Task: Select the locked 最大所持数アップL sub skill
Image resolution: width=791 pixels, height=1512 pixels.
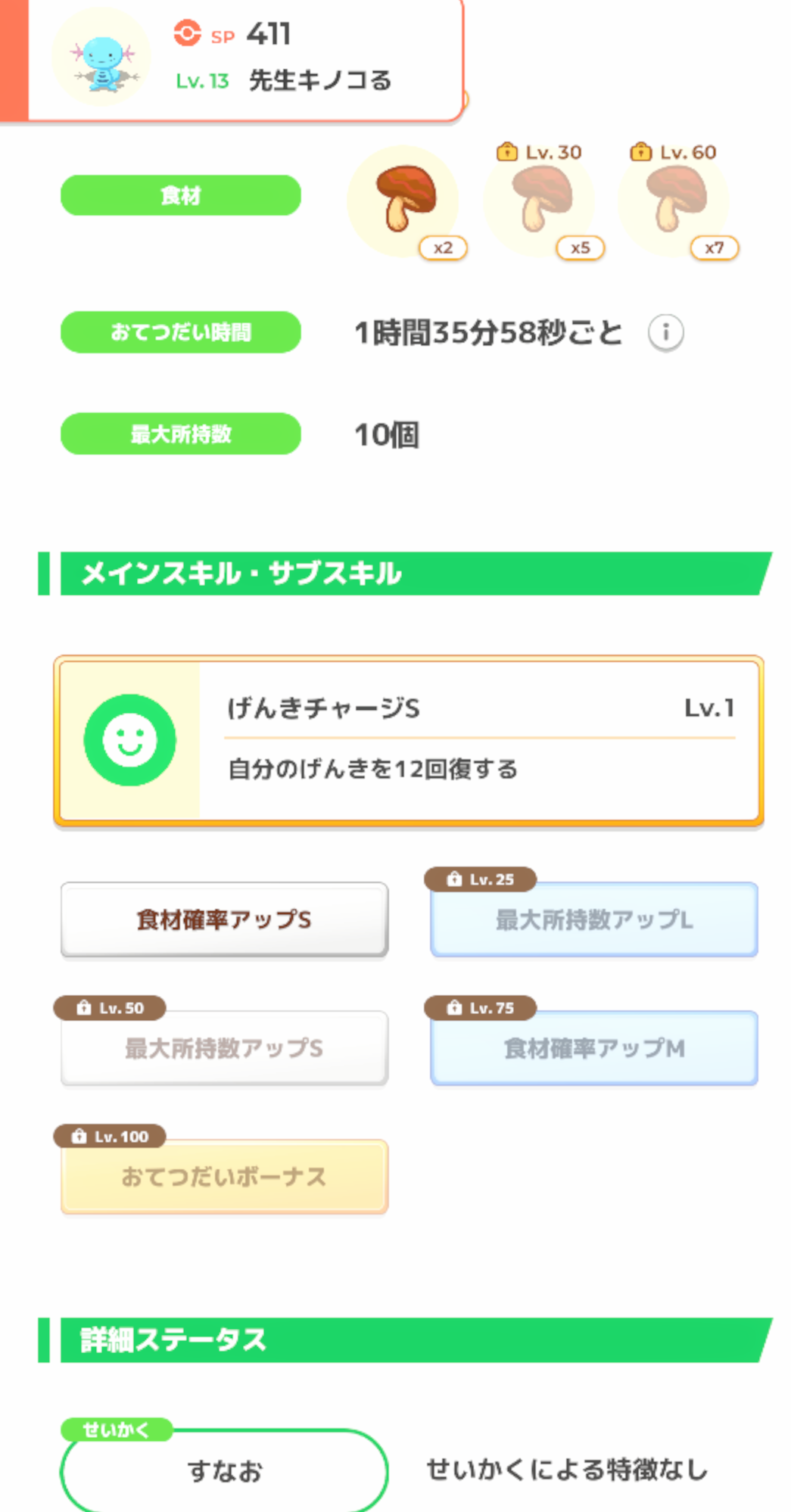Action: point(594,920)
